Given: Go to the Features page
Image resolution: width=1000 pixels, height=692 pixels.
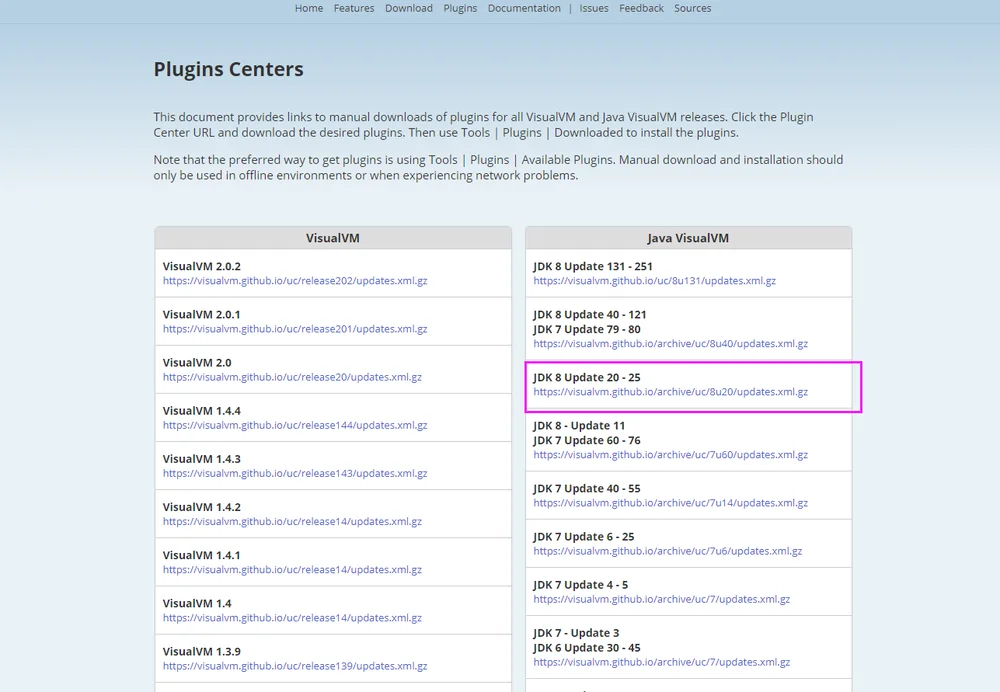Looking at the screenshot, I should (354, 8).
